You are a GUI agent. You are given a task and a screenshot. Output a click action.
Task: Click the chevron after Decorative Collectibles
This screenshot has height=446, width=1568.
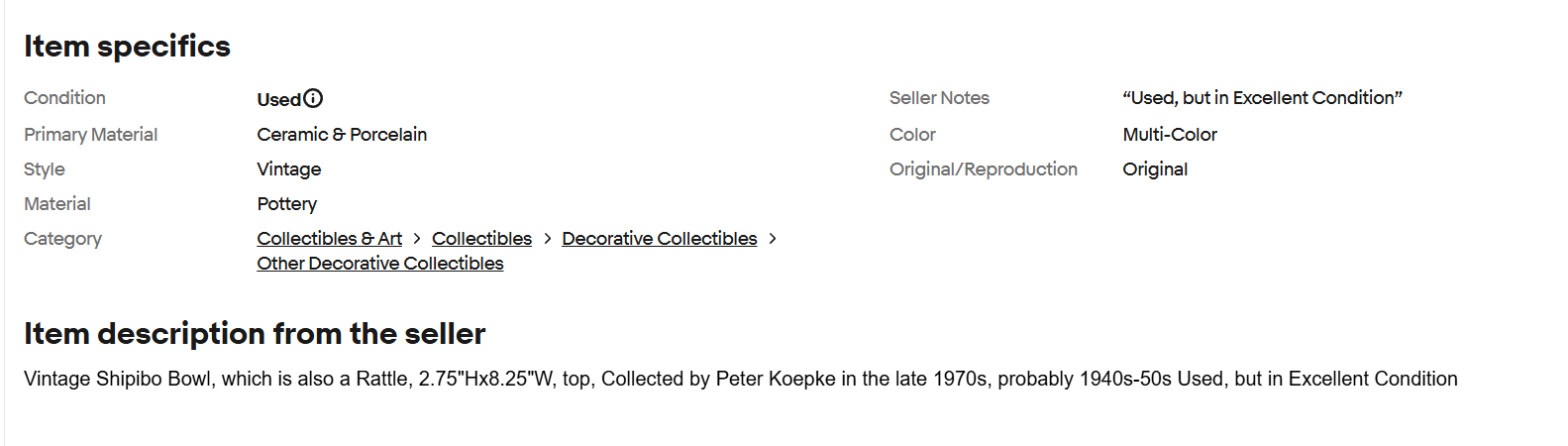click(x=773, y=239)
